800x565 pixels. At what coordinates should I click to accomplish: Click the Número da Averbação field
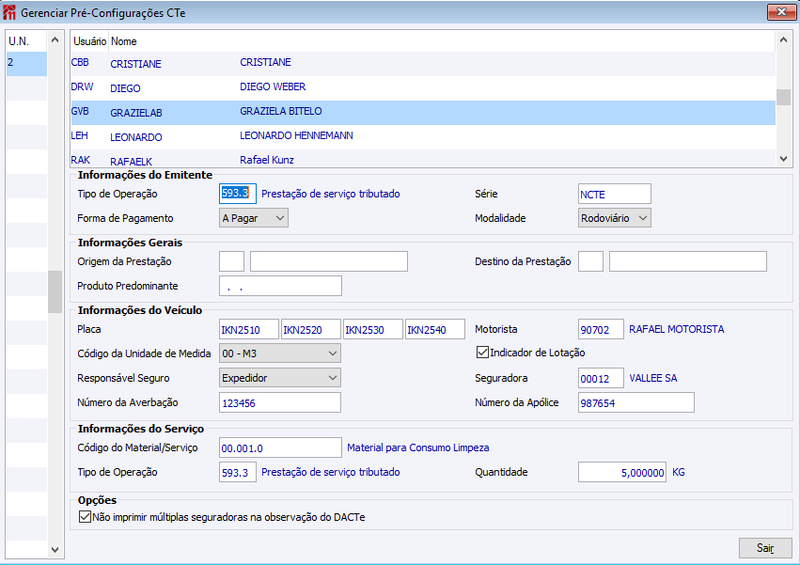pyautogui.click(x=280, y=403)
